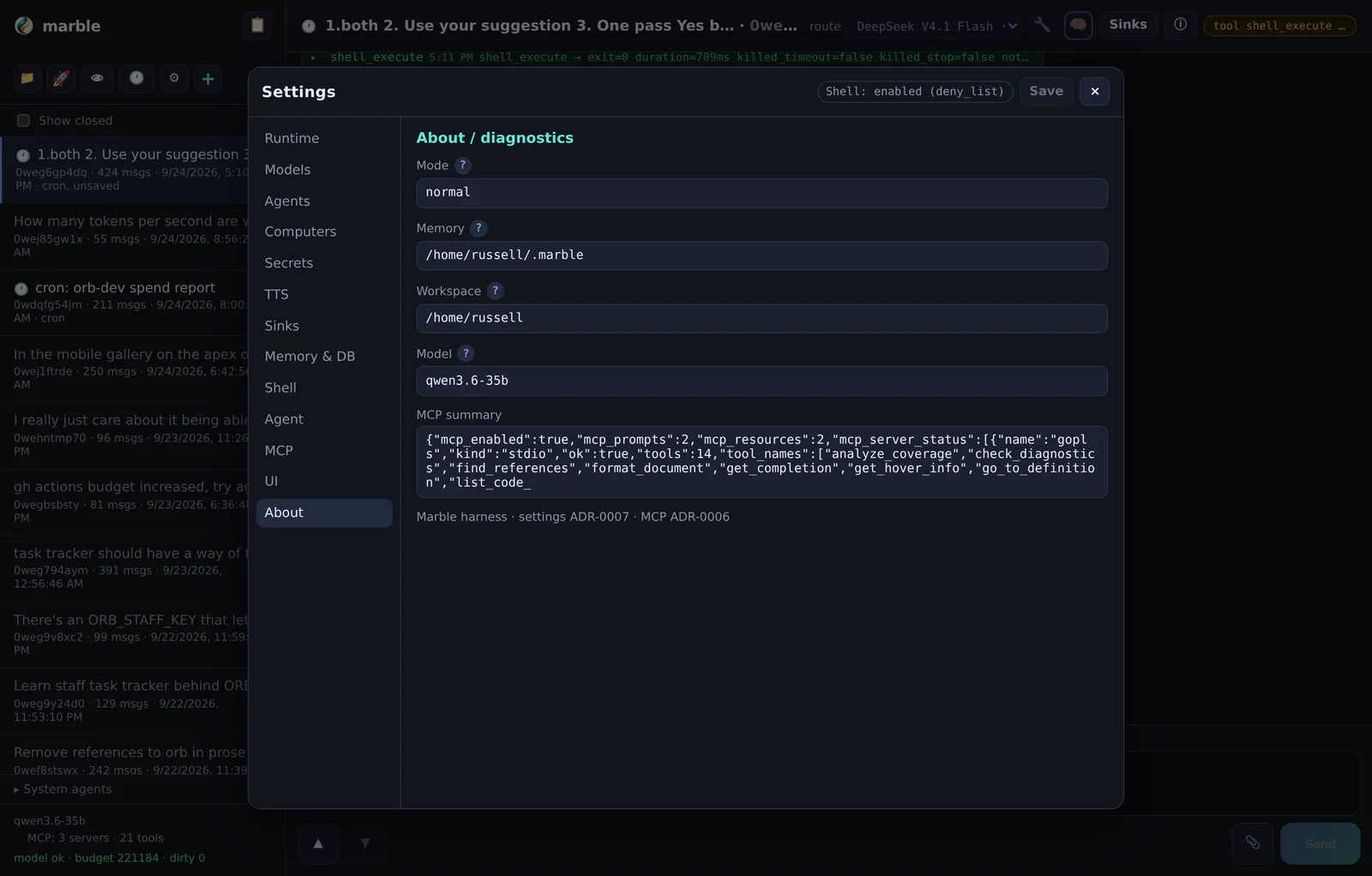
Task: Click the clock icon in sidebar toolbar
Action: click(136, 78)
